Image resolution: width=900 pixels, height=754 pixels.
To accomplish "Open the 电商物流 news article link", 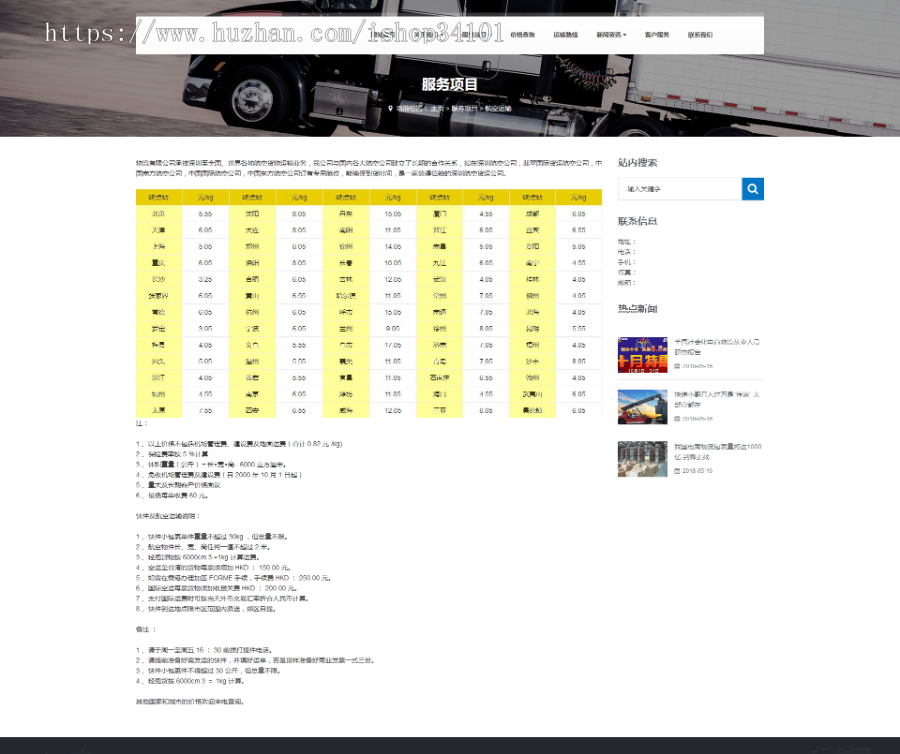I will tap(715, 451).
